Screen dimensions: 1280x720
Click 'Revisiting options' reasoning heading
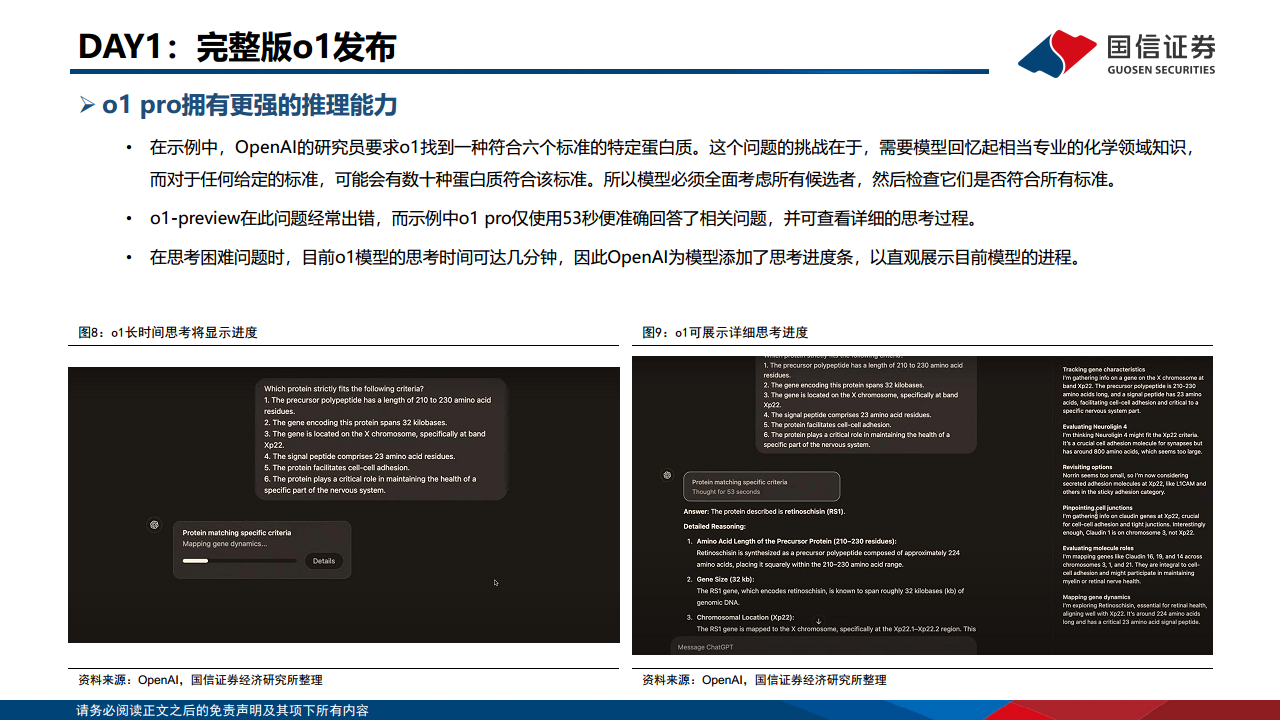tap(1087, 467)
